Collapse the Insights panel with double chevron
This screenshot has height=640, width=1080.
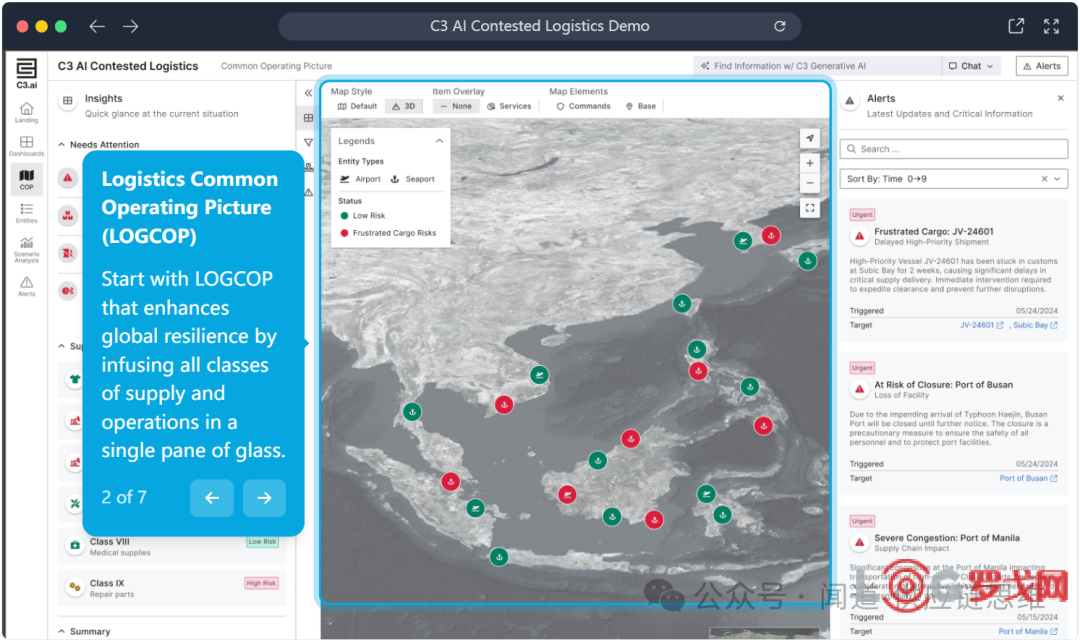point(308,93)
